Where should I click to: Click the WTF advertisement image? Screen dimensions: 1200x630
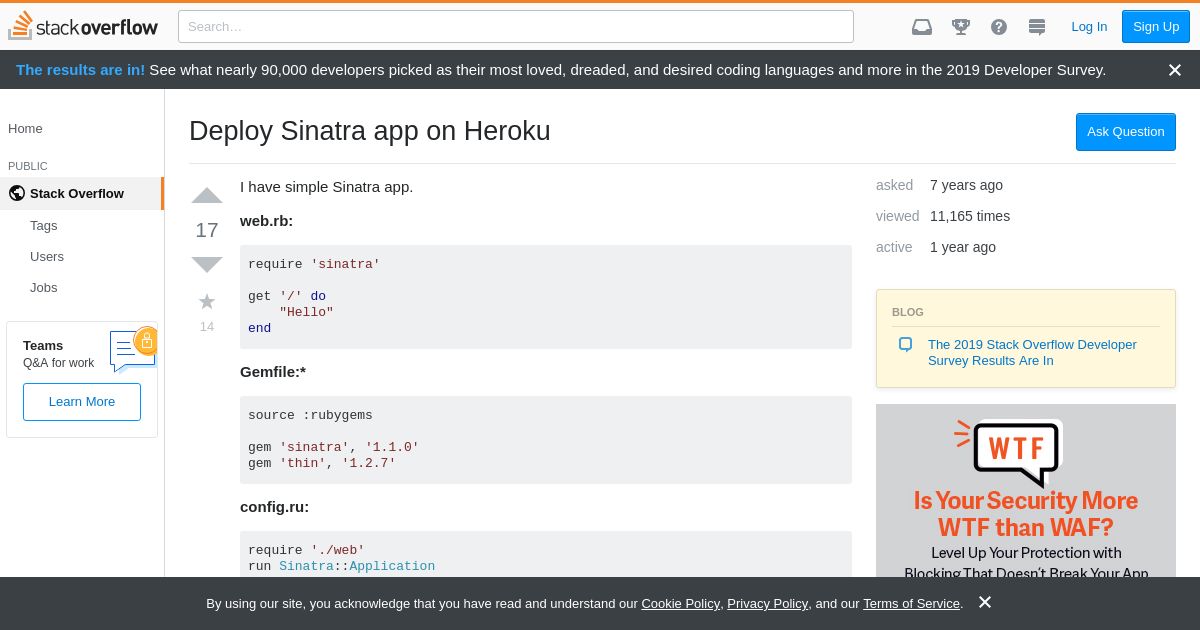(x=1026, y=491)
